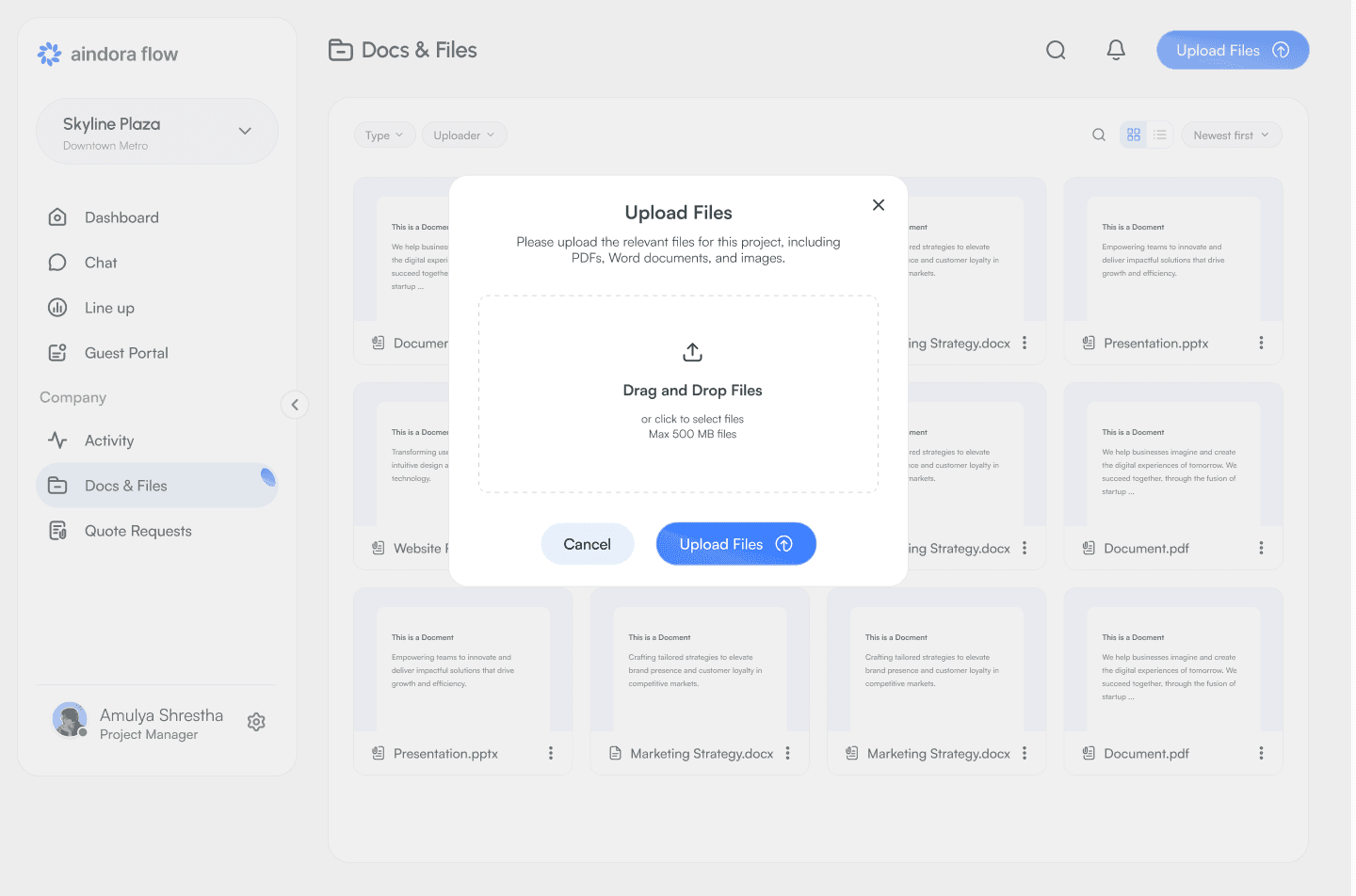Open options for bottom-row Presentation.pptx
The width and height of the screenshot is (1356, 896).
pos(551,754)
